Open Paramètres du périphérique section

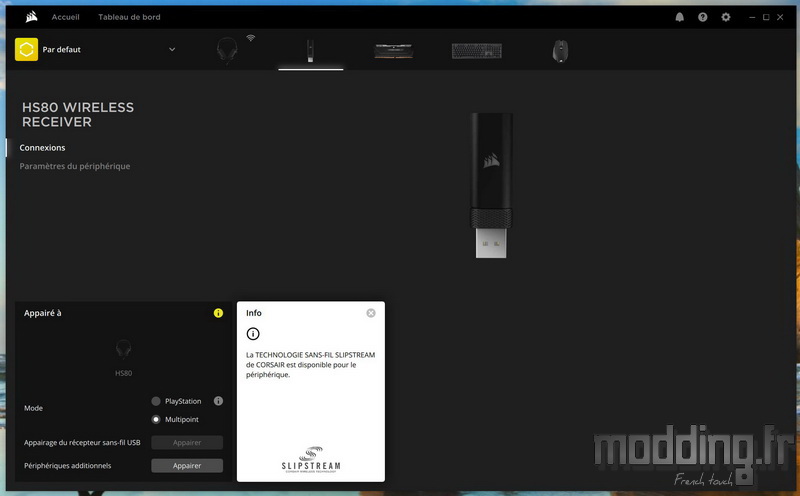(74, 166)
